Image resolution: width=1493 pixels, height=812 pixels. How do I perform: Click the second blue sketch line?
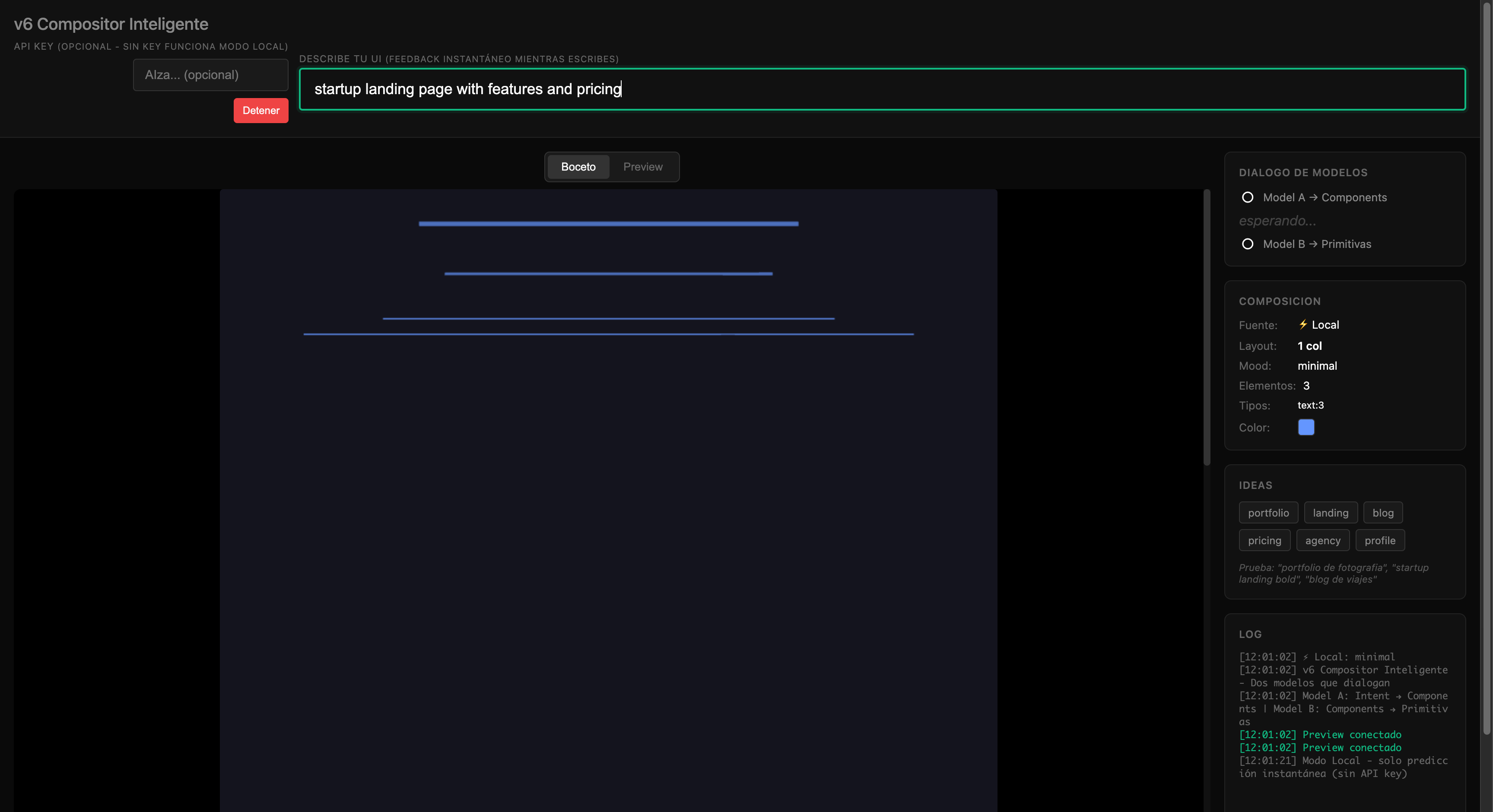[608, 273]
